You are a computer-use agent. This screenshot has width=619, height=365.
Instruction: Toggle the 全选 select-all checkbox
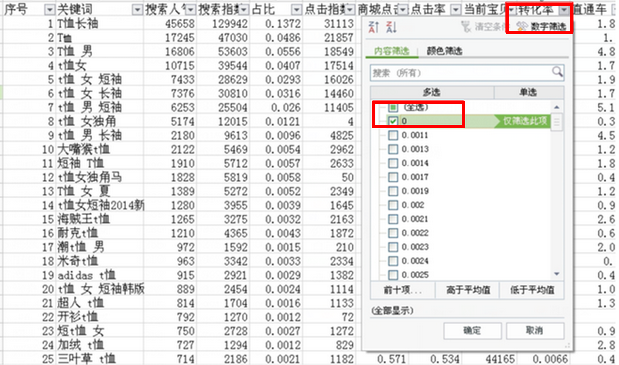(x=393, y=107)
